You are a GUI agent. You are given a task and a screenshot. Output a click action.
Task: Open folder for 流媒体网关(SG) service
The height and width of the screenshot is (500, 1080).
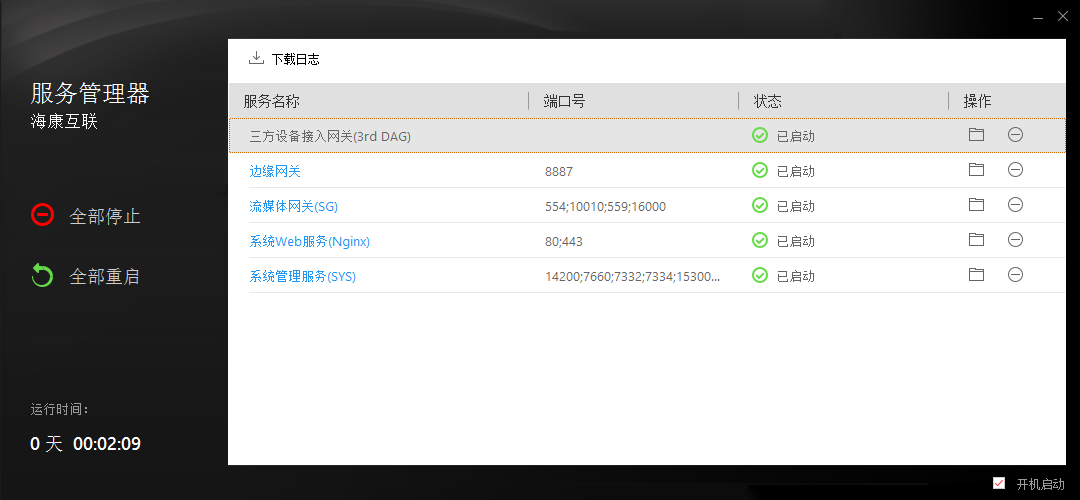(x=976, y=205)
